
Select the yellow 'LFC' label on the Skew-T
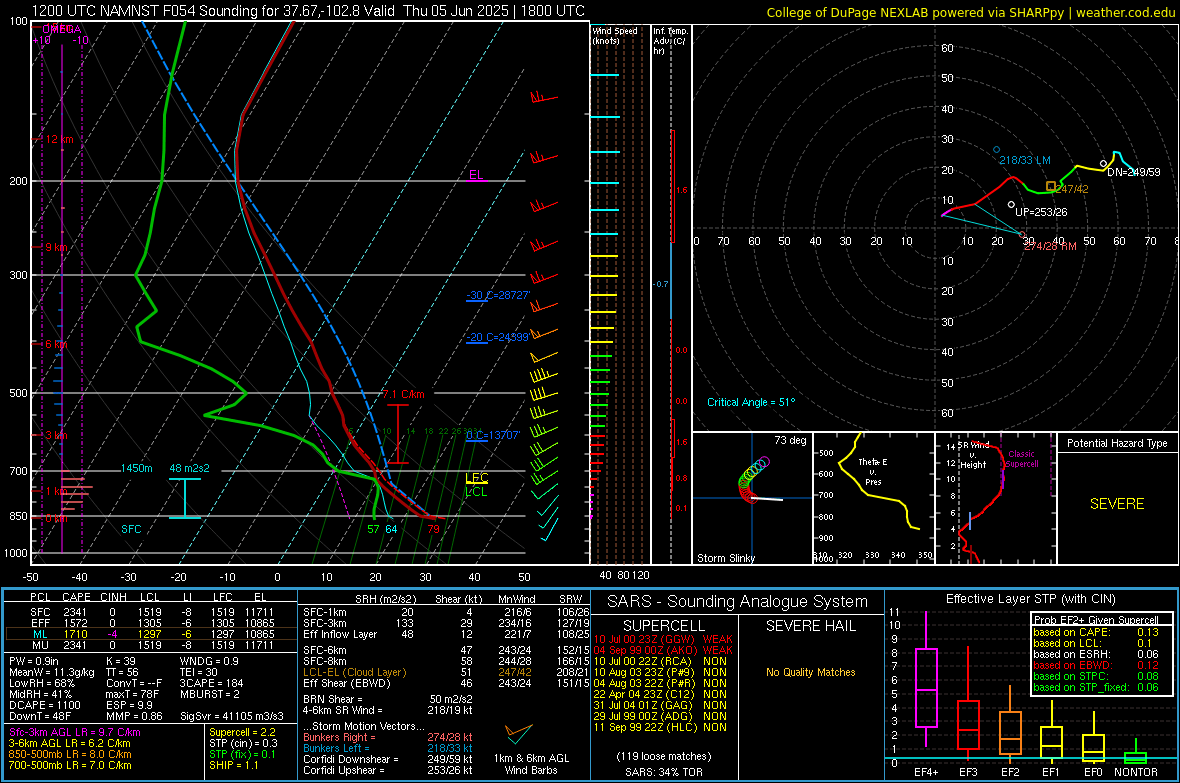[x=476, y=478]
